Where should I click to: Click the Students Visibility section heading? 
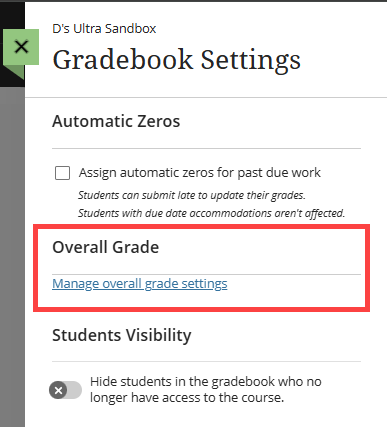[x=122, y=335]
